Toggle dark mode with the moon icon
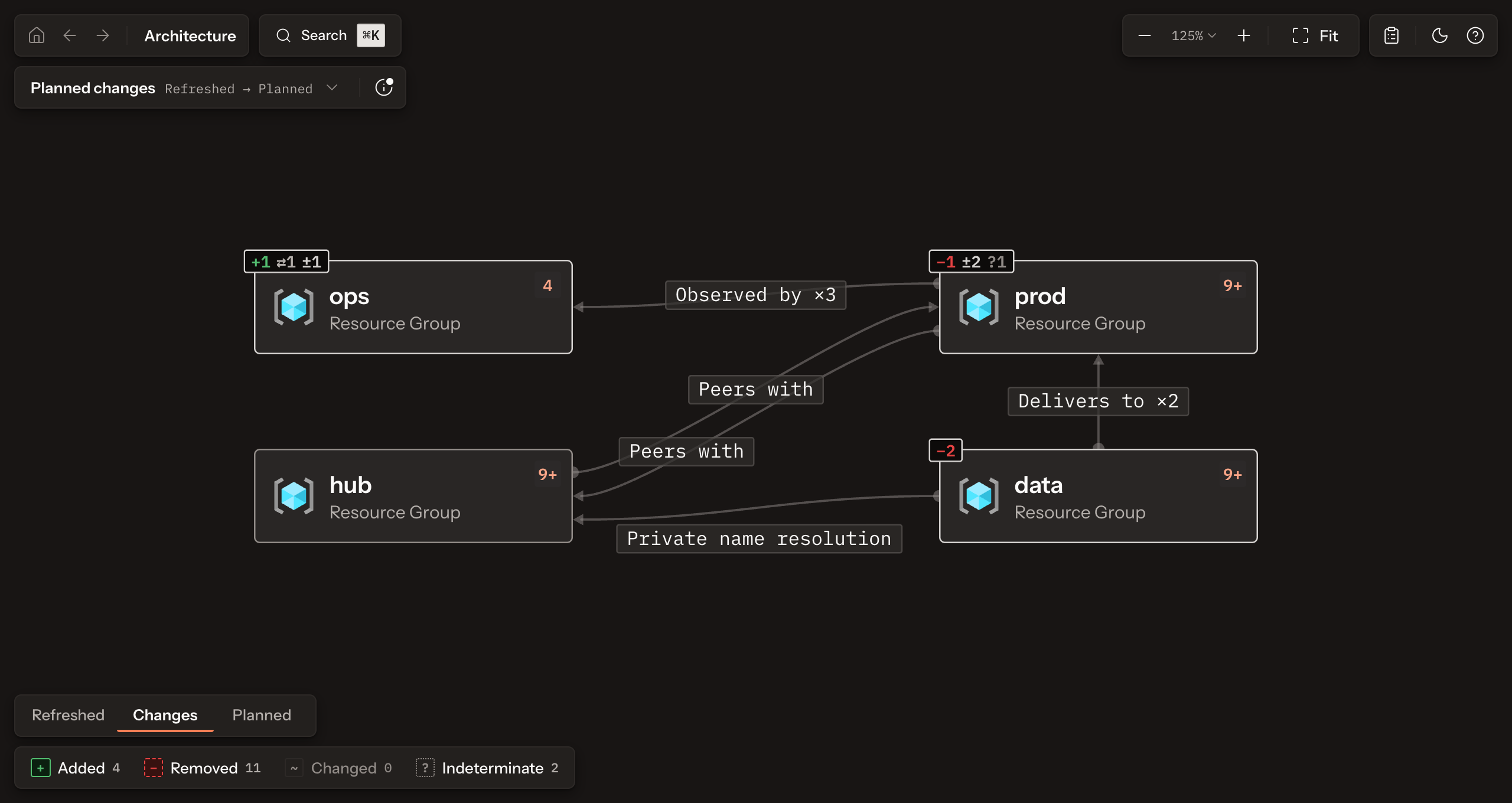This screenshot has width=1512, height=803. (1440, 35)
